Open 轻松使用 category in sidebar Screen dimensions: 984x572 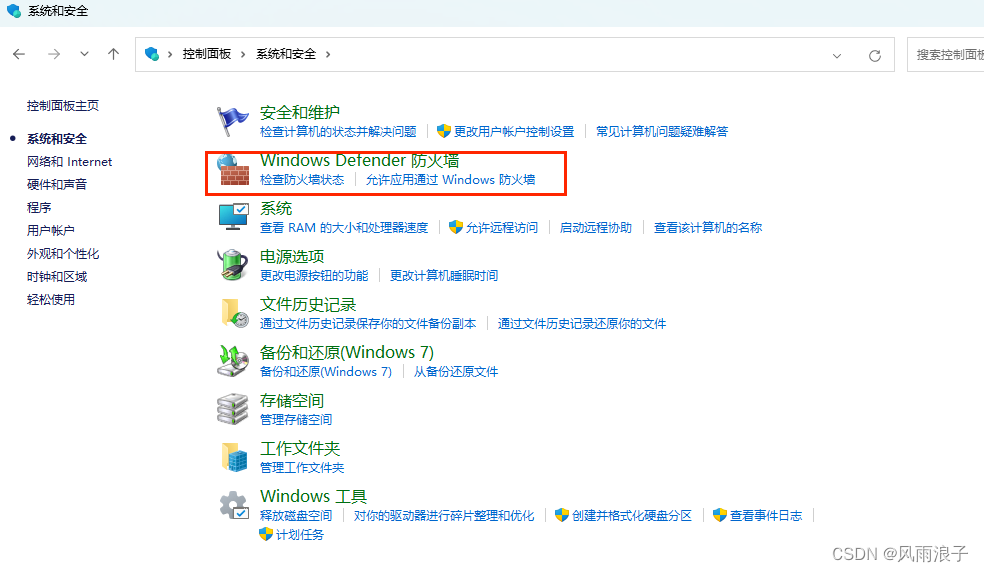50,299
